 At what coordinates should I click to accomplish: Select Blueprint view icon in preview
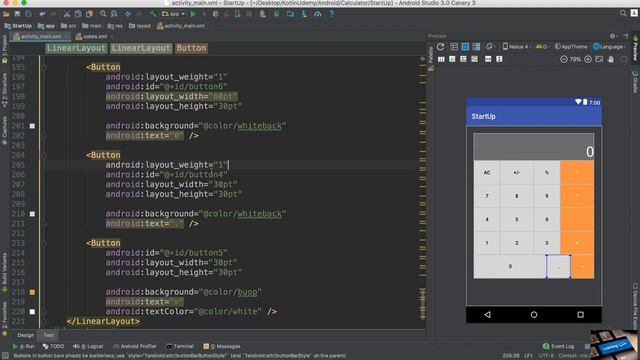click(465, 47)
